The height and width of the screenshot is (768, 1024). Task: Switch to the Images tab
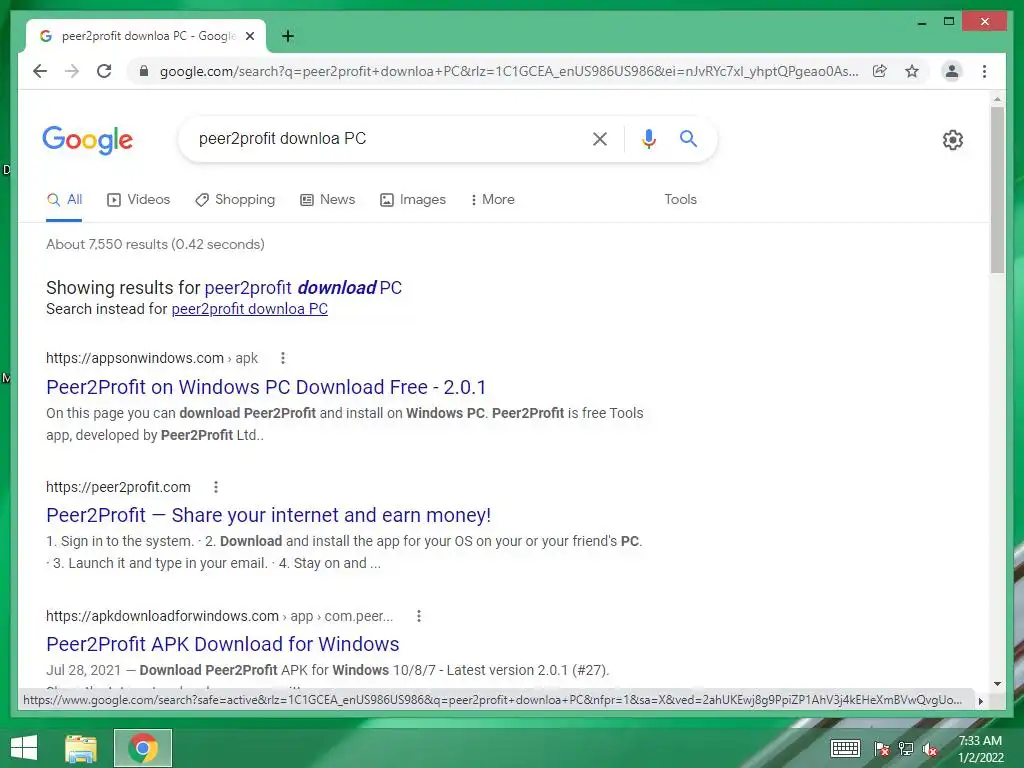point(413,200)
